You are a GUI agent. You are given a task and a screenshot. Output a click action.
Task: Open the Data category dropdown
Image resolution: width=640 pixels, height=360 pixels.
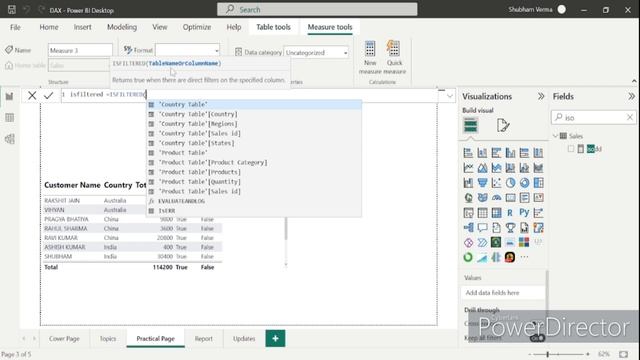point(345,53)
